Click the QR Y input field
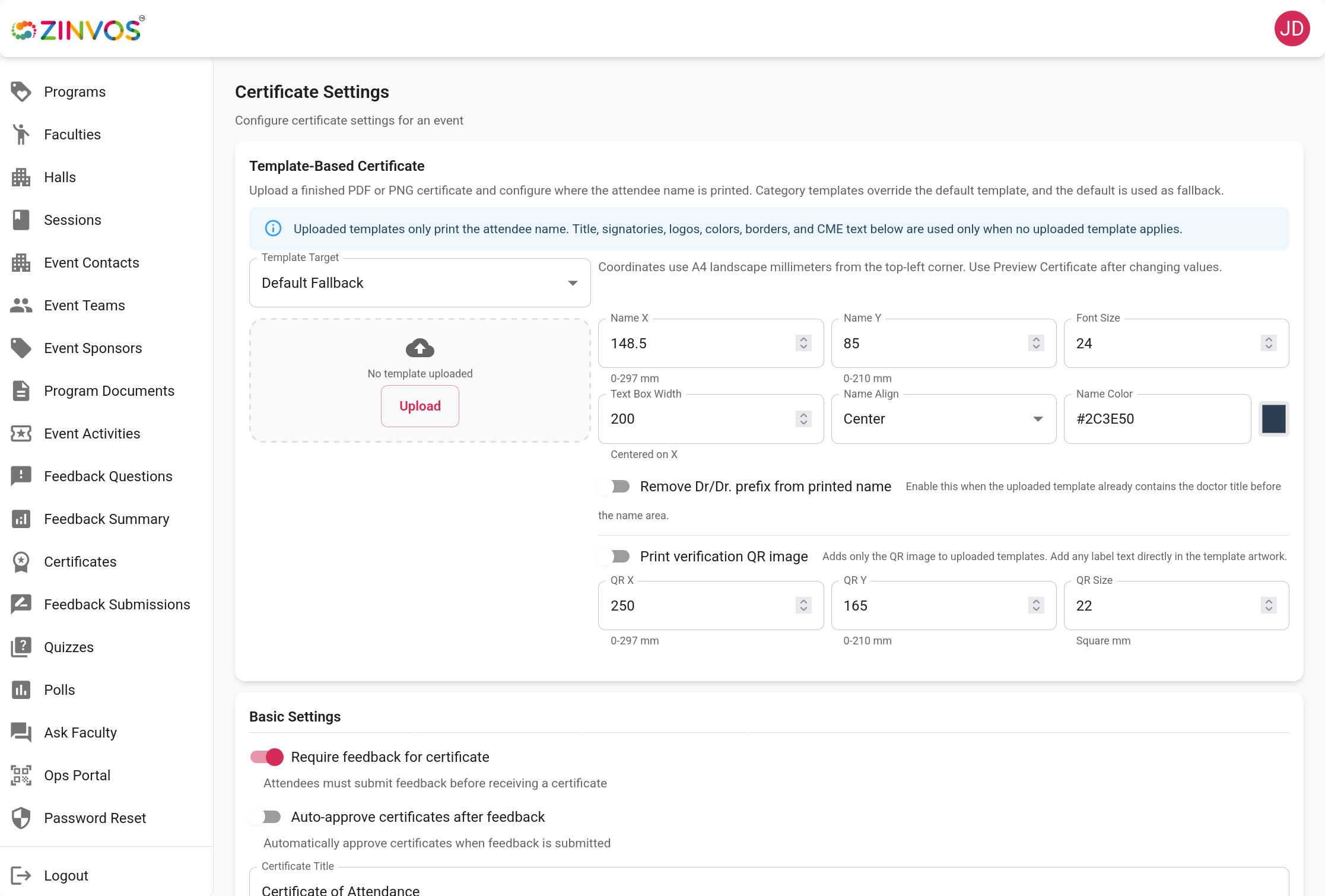 point(943,606)
